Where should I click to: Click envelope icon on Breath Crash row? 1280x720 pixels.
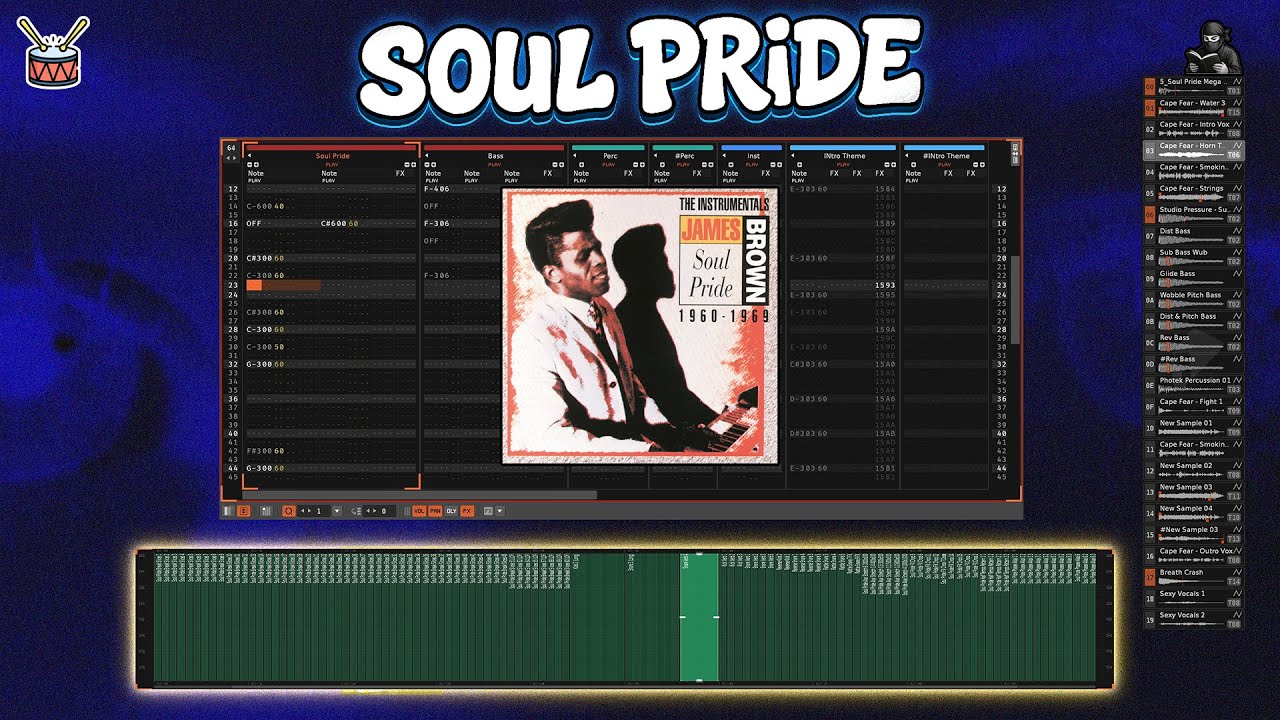coord(1237,572)
